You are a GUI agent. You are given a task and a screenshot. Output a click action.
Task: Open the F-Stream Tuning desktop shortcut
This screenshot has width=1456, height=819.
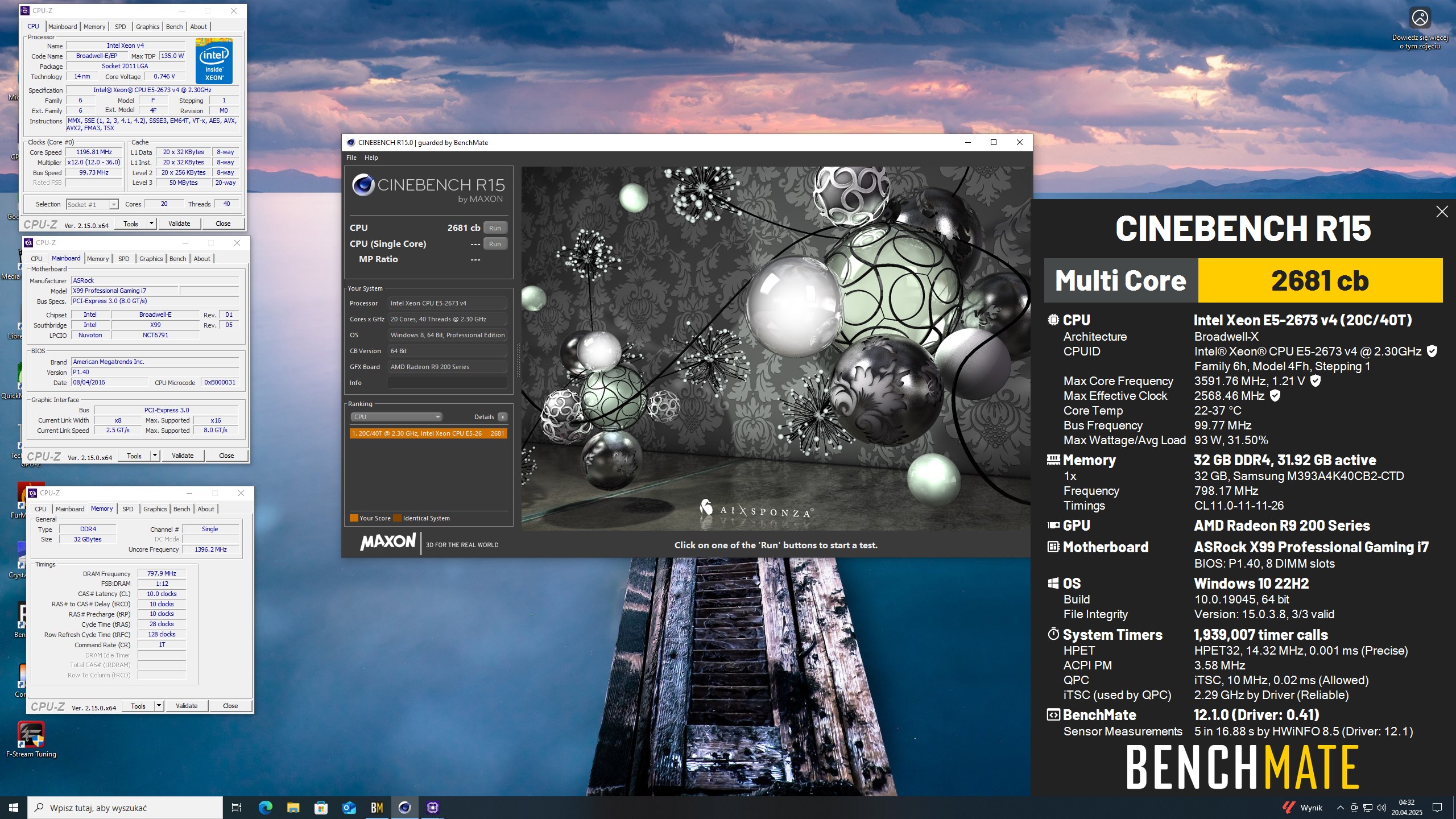coord(31,739)
